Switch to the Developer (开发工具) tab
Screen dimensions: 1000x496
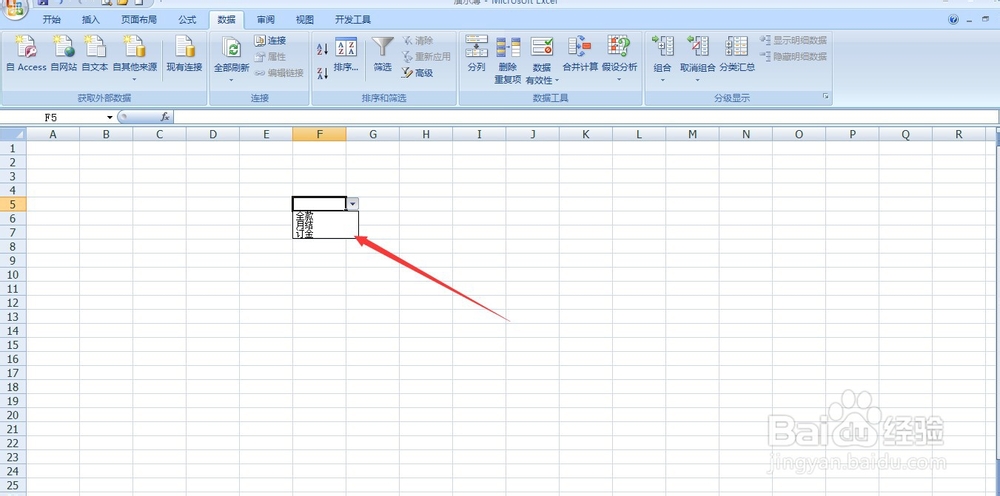353,20
